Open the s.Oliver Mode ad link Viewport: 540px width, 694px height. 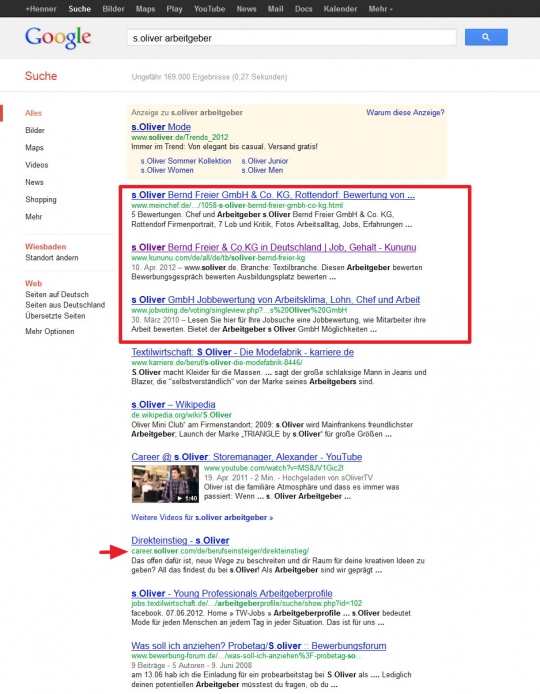(161, 127)
